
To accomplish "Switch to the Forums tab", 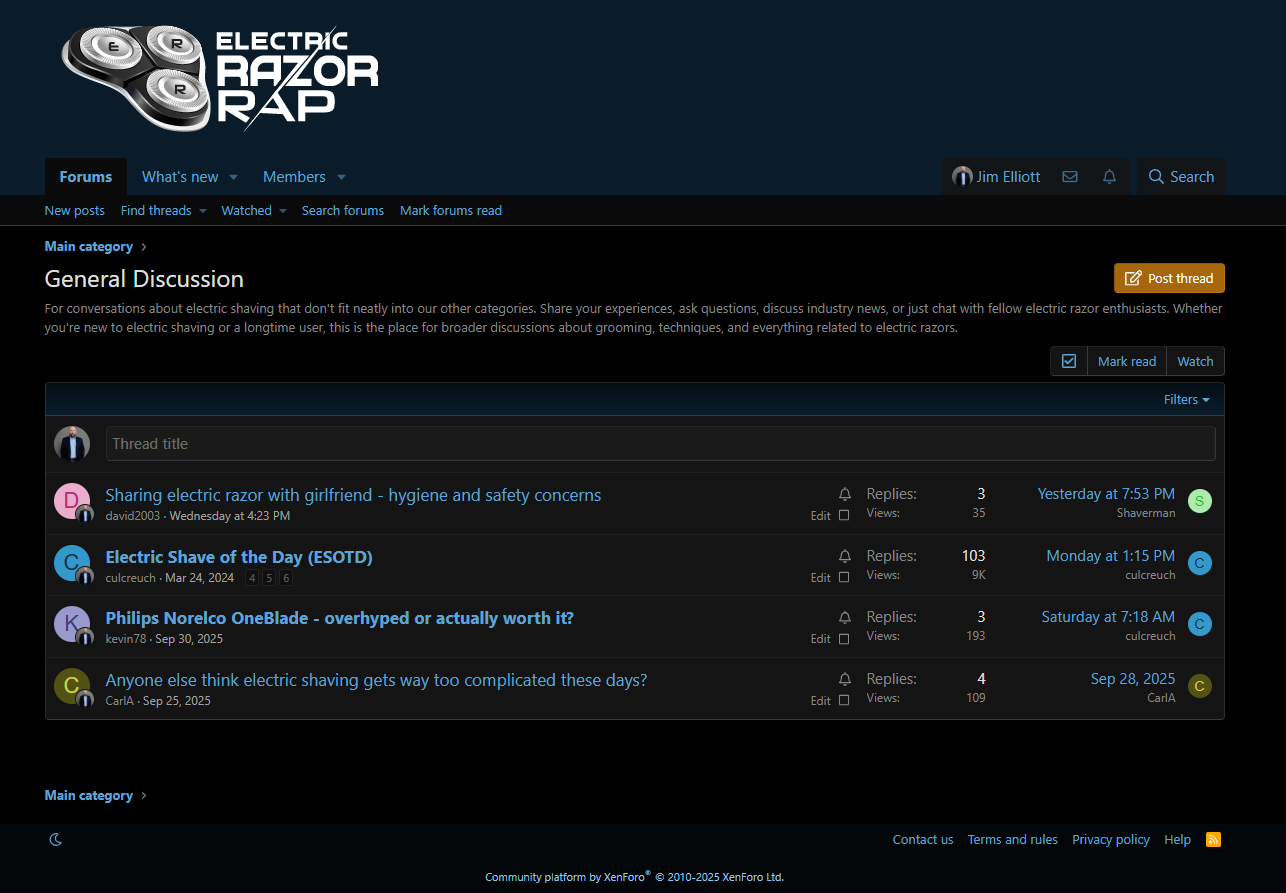I will [x=86, y=177].
